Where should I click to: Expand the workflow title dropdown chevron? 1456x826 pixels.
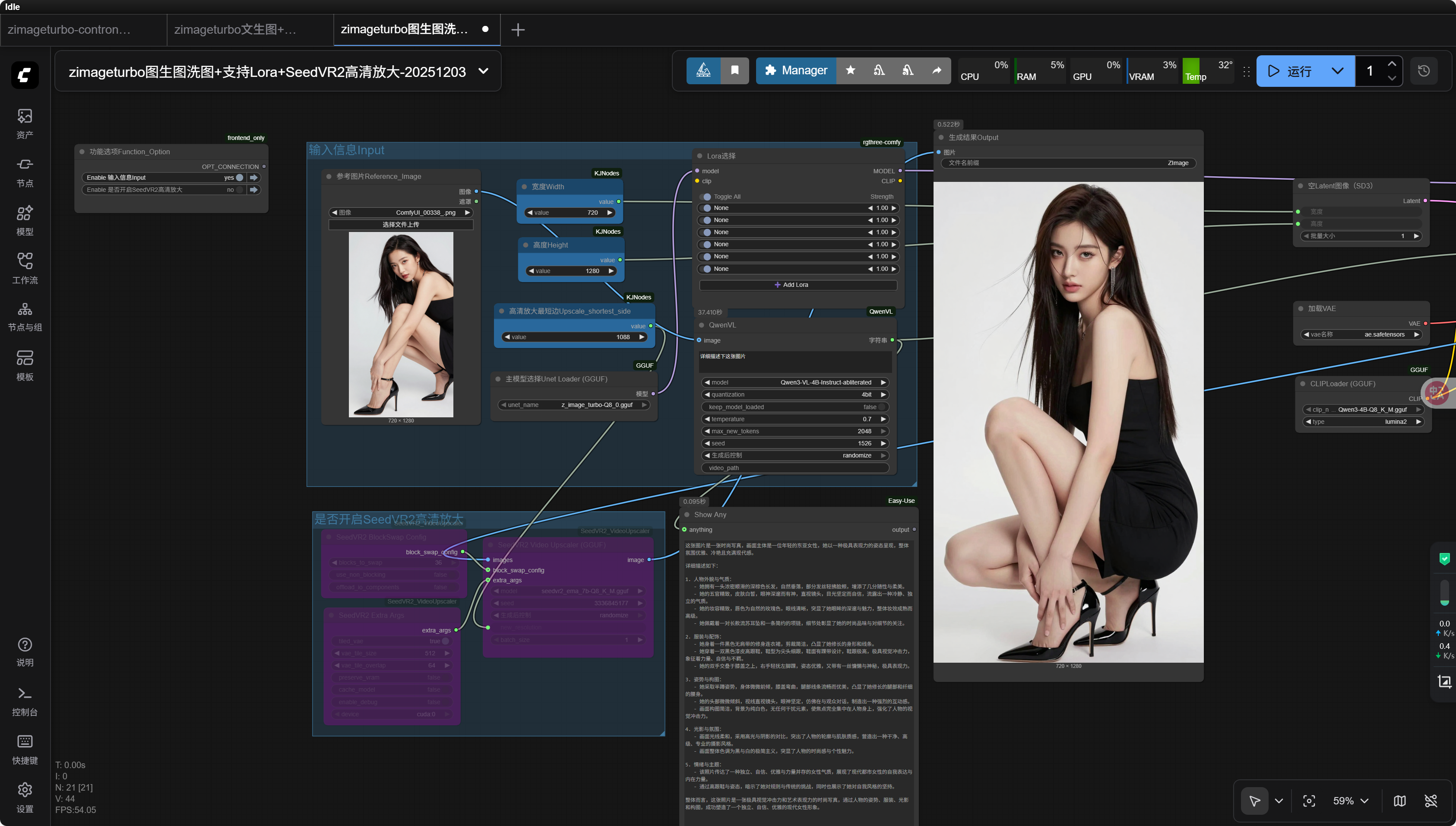[483, 71]
